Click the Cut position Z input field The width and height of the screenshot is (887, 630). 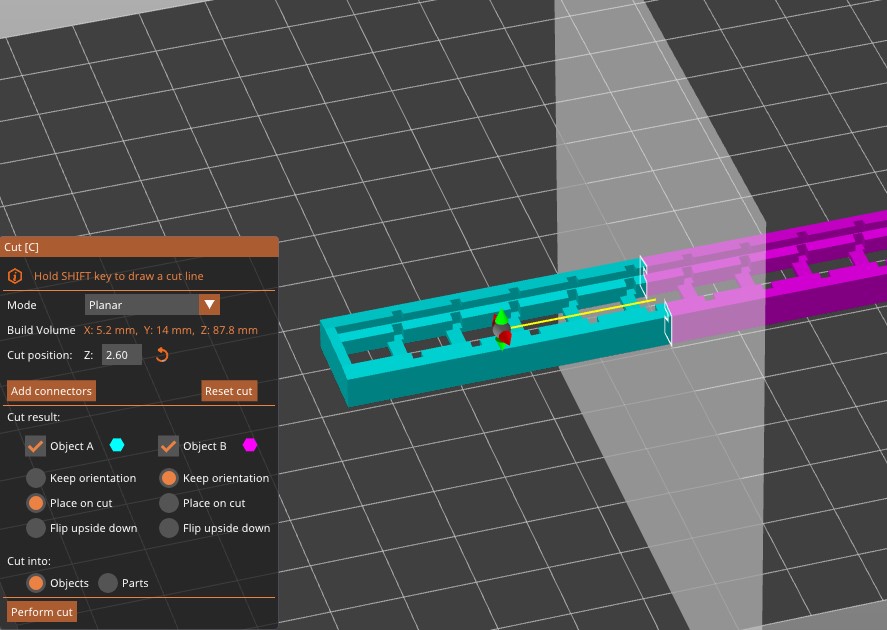[122, 355]
